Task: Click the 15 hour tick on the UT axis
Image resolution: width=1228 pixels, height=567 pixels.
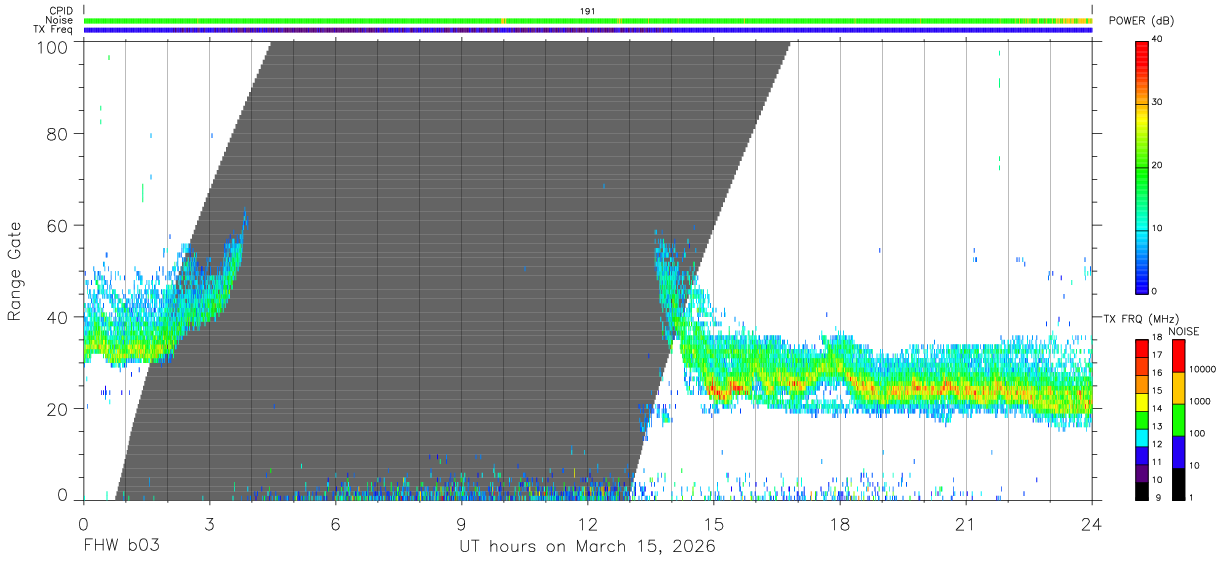Action: click(714, 524)
